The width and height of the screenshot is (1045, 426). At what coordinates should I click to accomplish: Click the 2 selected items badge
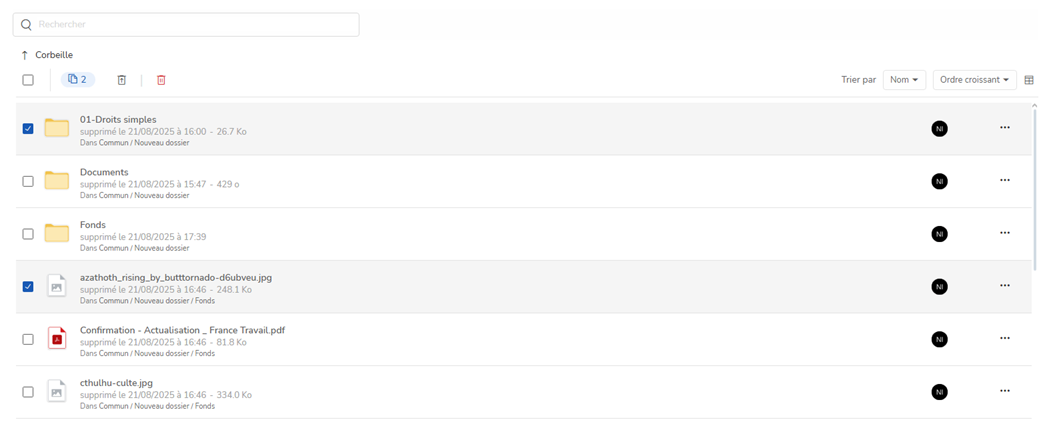(x=78, y=80)
